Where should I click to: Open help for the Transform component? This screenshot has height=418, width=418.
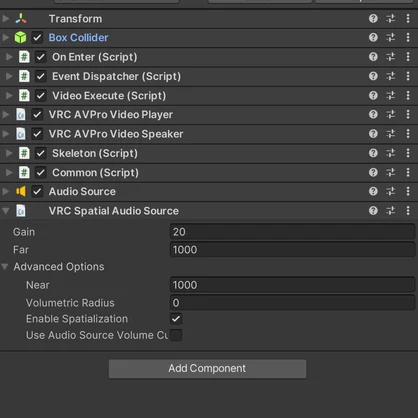[x=373, y=18]
